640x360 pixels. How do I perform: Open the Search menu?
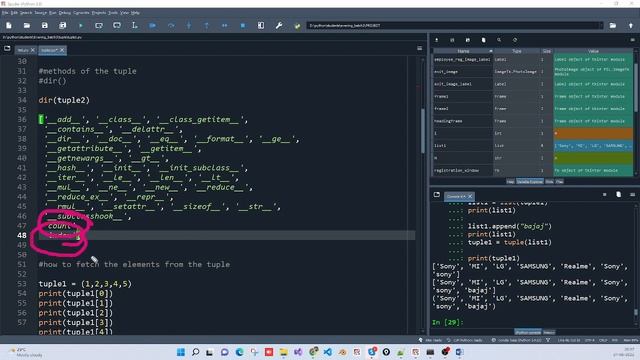pos(26,13)
